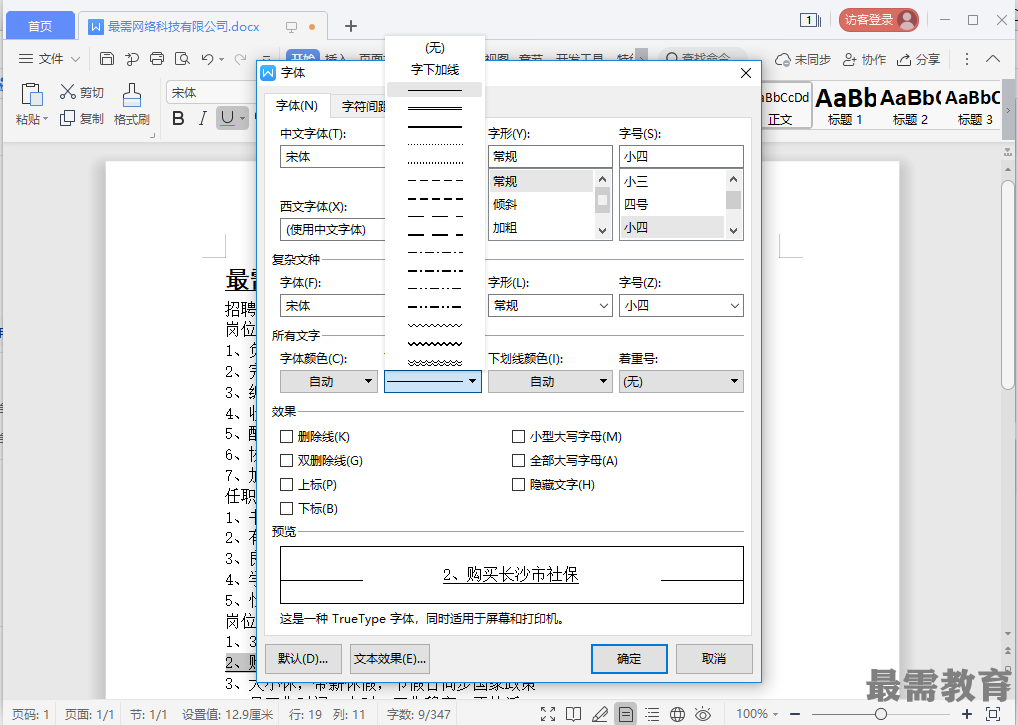Click the underline style combo box arrow

(x=473, y=382)
